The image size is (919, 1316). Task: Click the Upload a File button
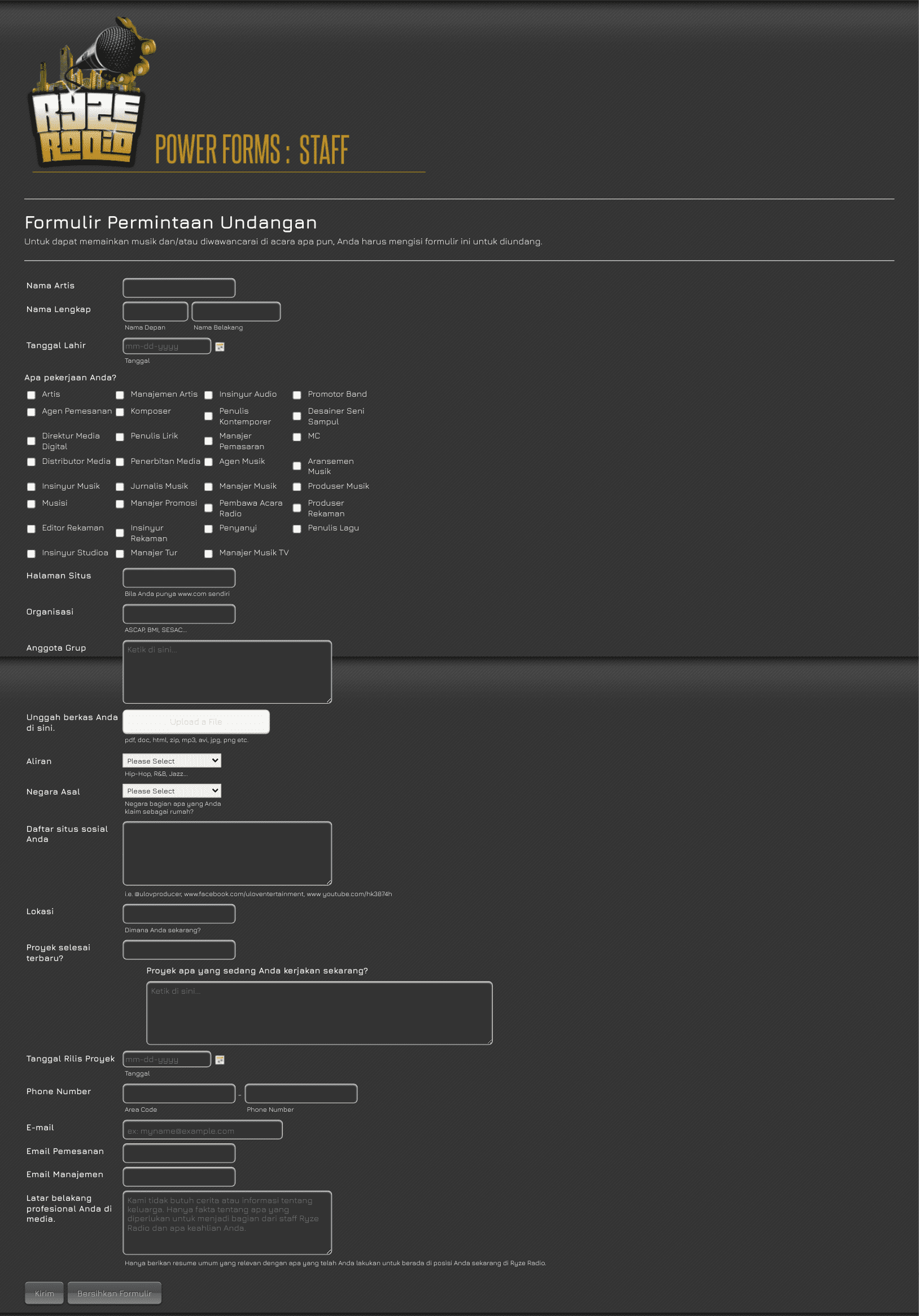[196, 722]
